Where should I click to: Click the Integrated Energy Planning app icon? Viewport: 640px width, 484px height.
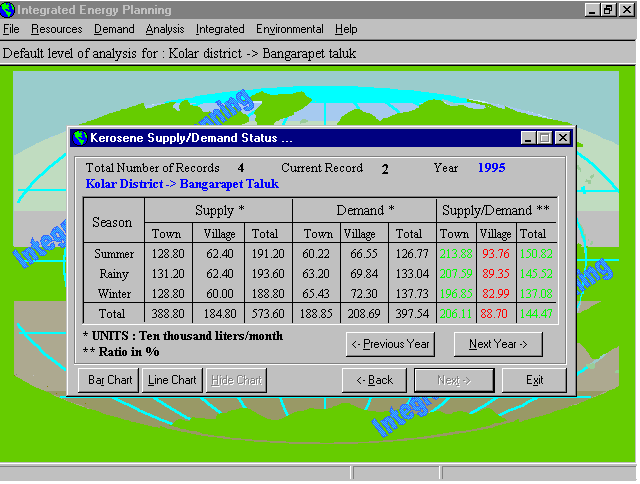(x=9, y=9)
